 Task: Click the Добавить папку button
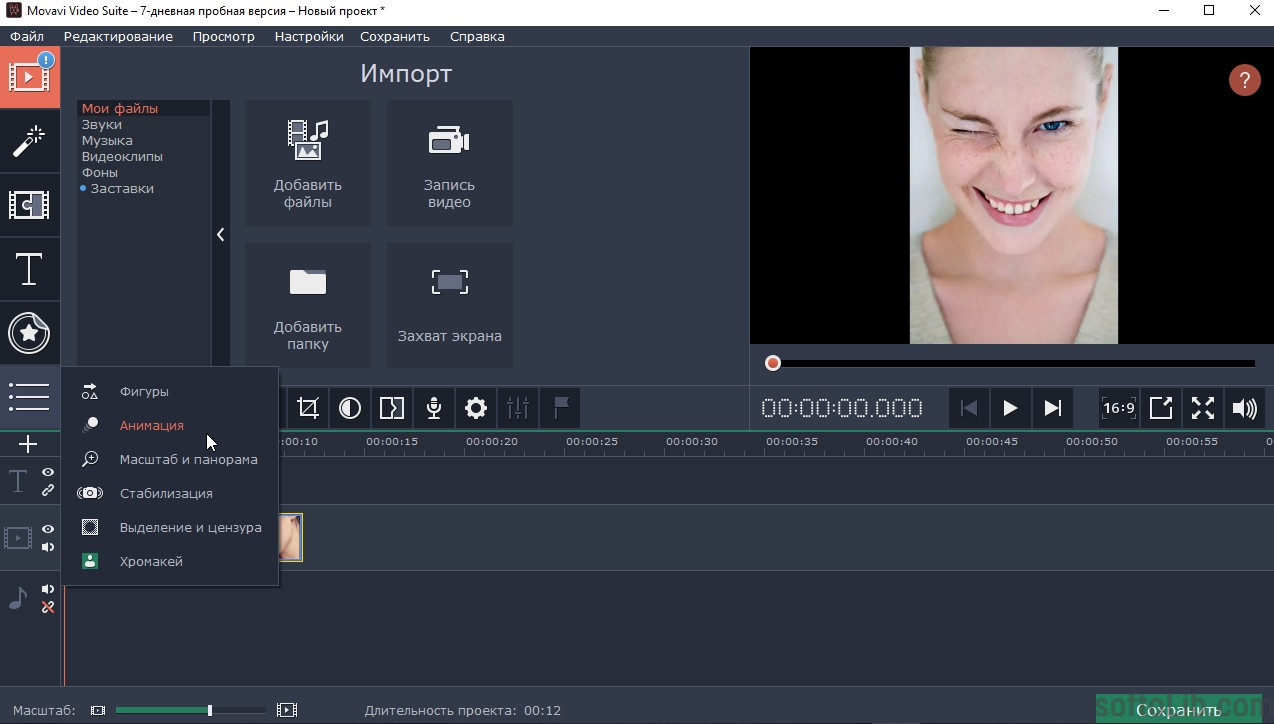(x=308, y=305)
